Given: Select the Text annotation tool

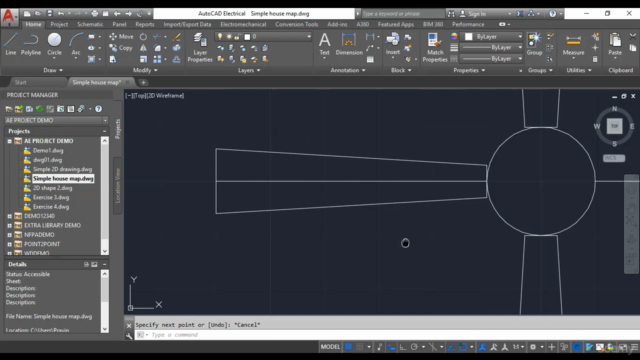Looking at the screenshot, I should click(x=324, y=44).
